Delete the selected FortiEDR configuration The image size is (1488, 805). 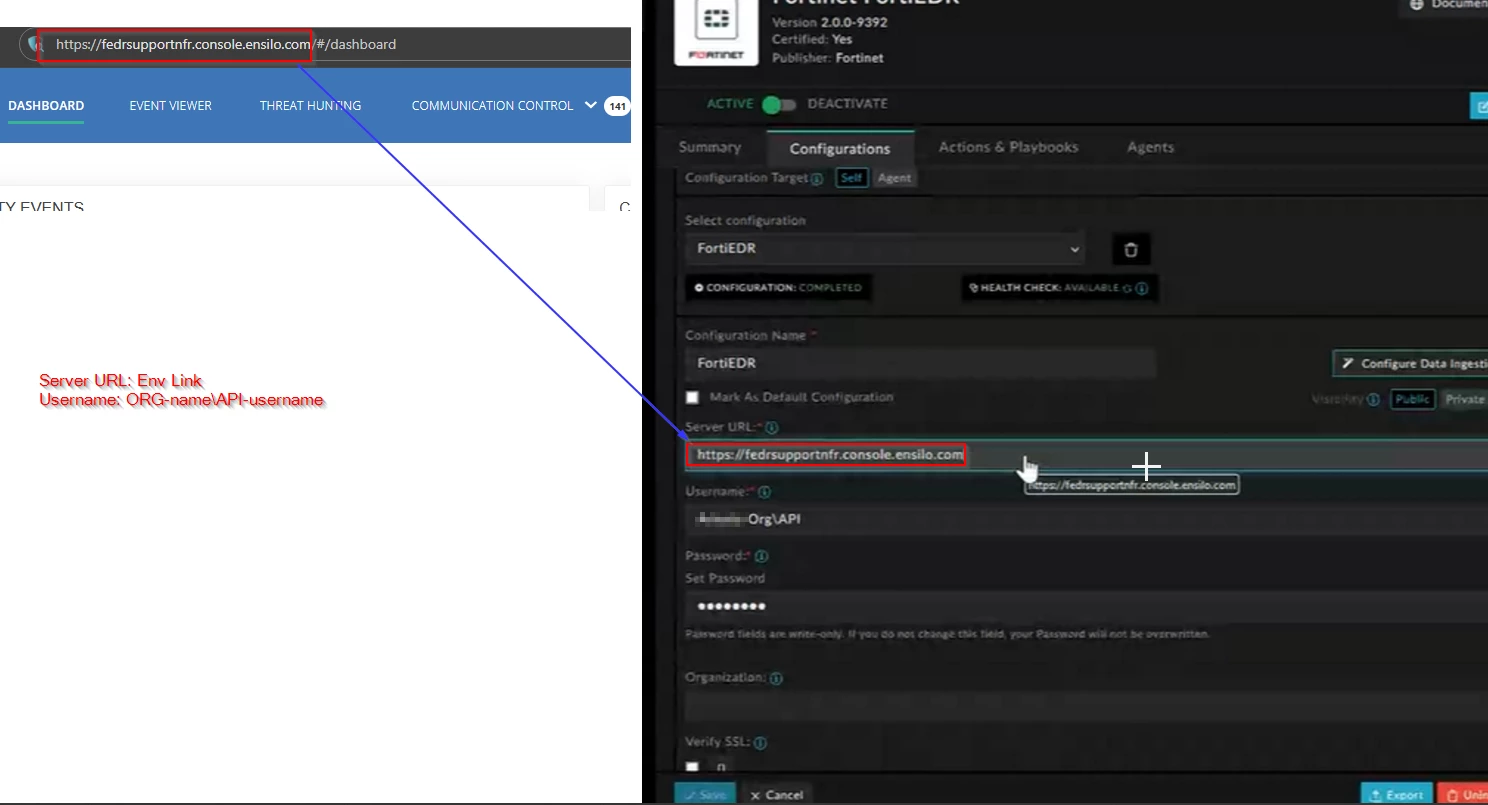[x=1131, y=249]
